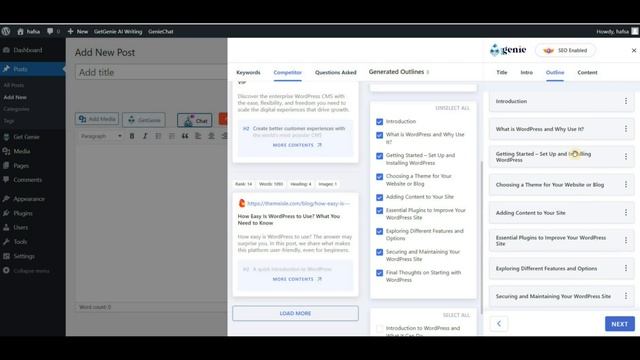Viewport: 640px width, 360px height.
Task: Open options menu for 'Exploring Different Features' item
Action: coord(626,268)
